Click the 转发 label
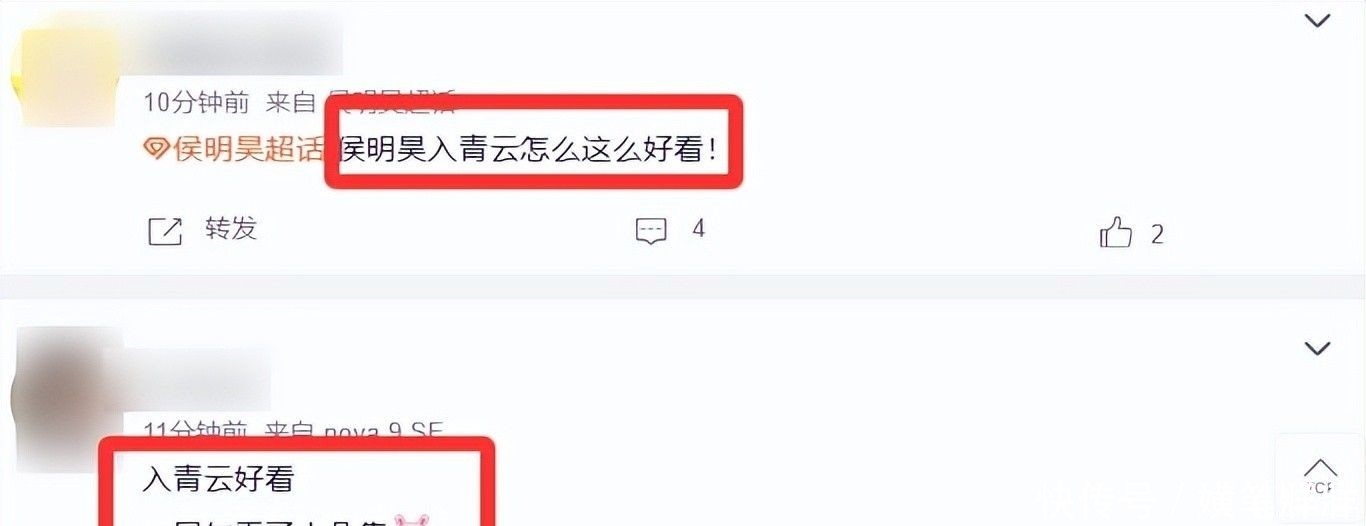 (231, 229)
